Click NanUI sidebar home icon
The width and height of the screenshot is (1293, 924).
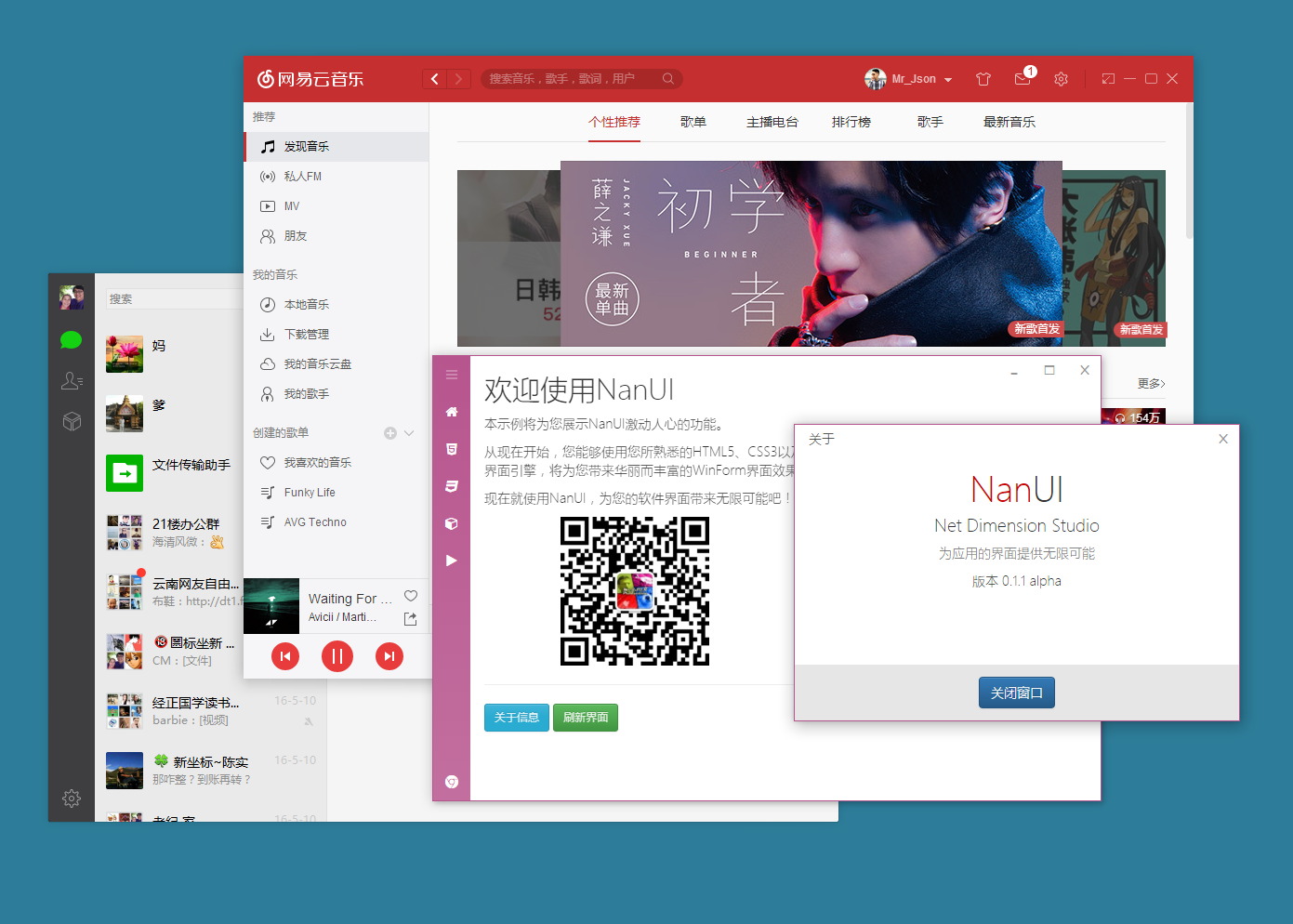pyautogui.click(x=452, y=412)
